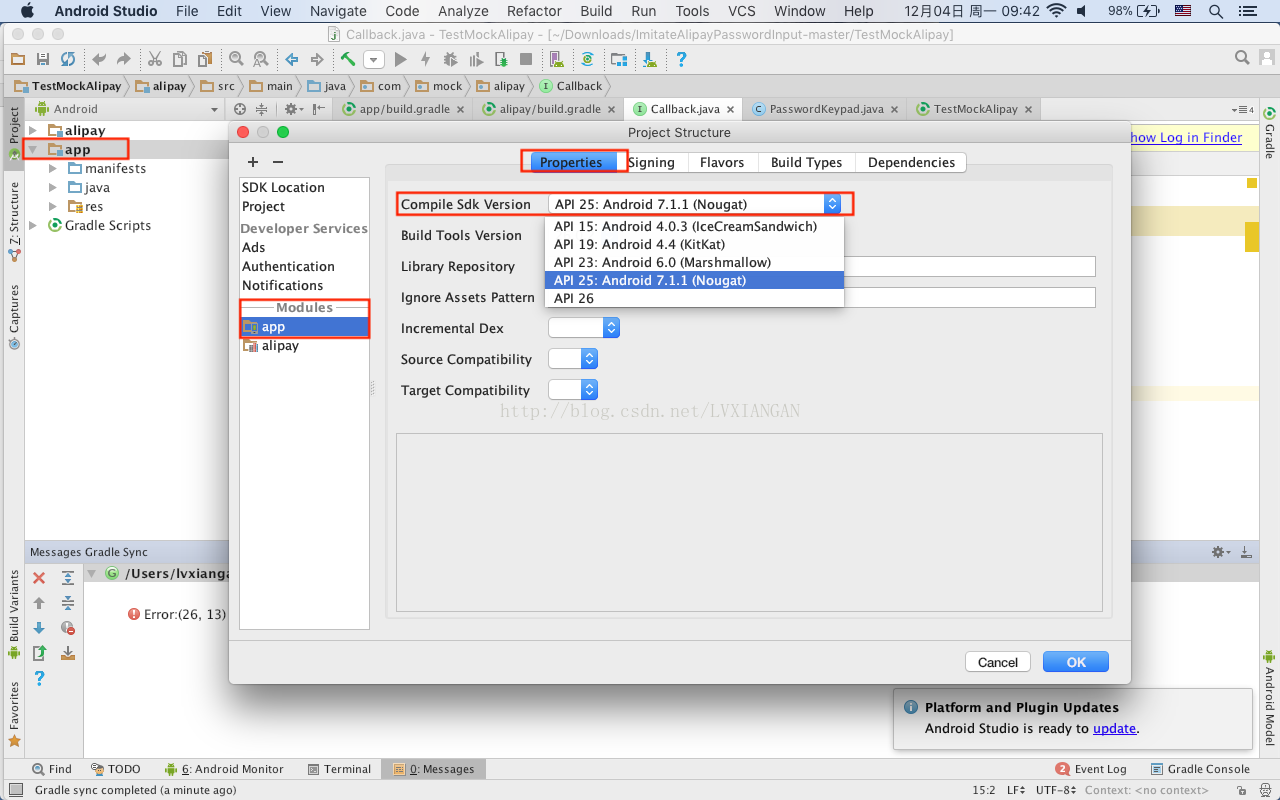Click the Export to Text File icon

click(39, 653)
